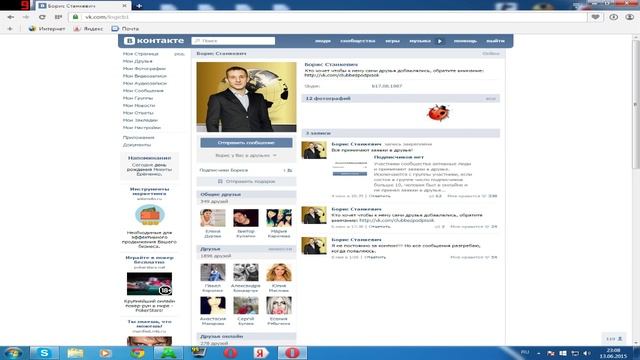Viewport: 640px width, 360px height.
Task: Open Мои Сообщения in sidebar
Action: [143, 90]
